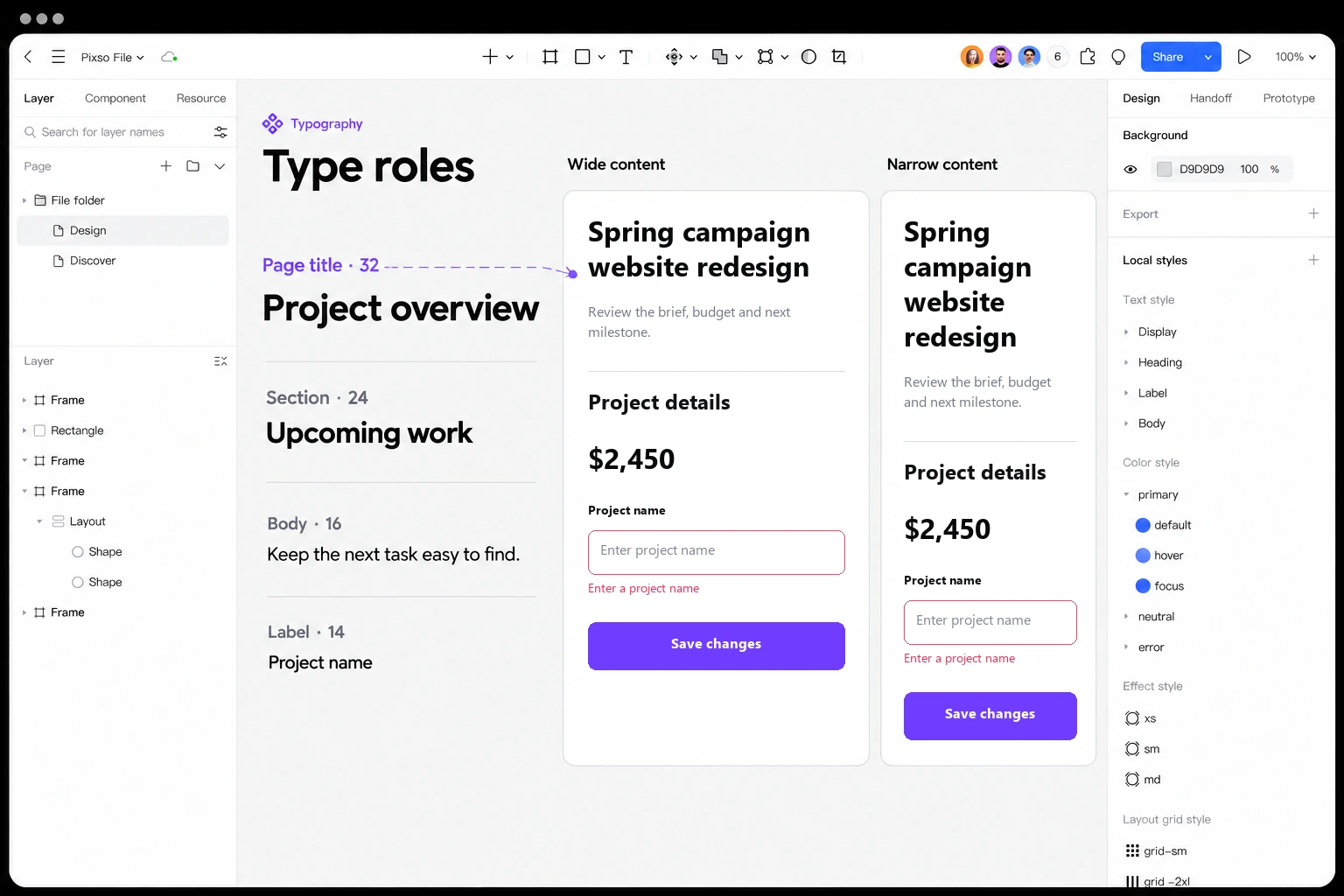Viewport: 1344px width, 896px height.
Task: Collapse all layers icon
Action: 220,361
